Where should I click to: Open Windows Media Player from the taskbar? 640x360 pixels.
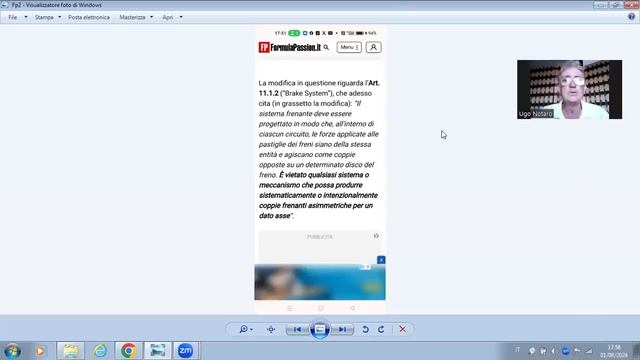[40, 351]
